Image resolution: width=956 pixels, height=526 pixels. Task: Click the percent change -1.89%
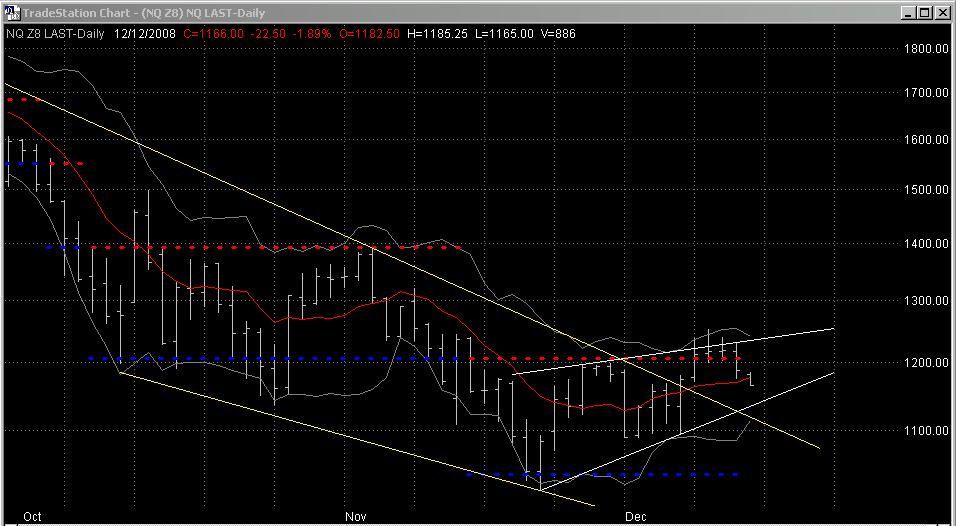[x=312, y=34]
